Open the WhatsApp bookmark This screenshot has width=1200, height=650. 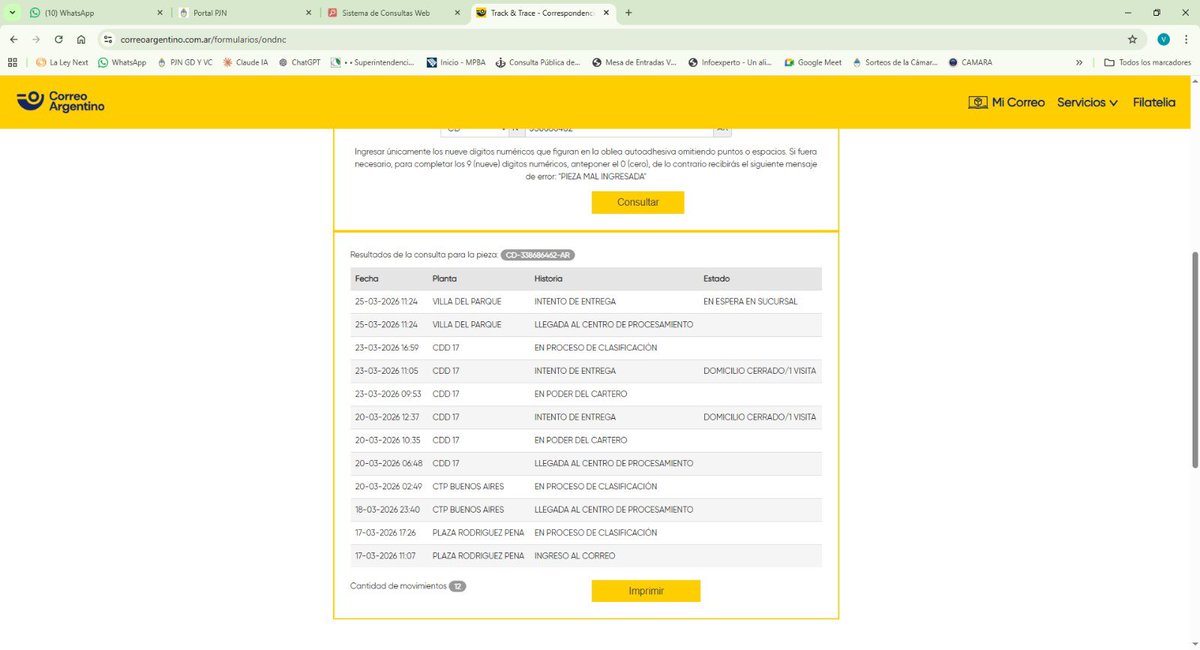(x=122, y=62)
